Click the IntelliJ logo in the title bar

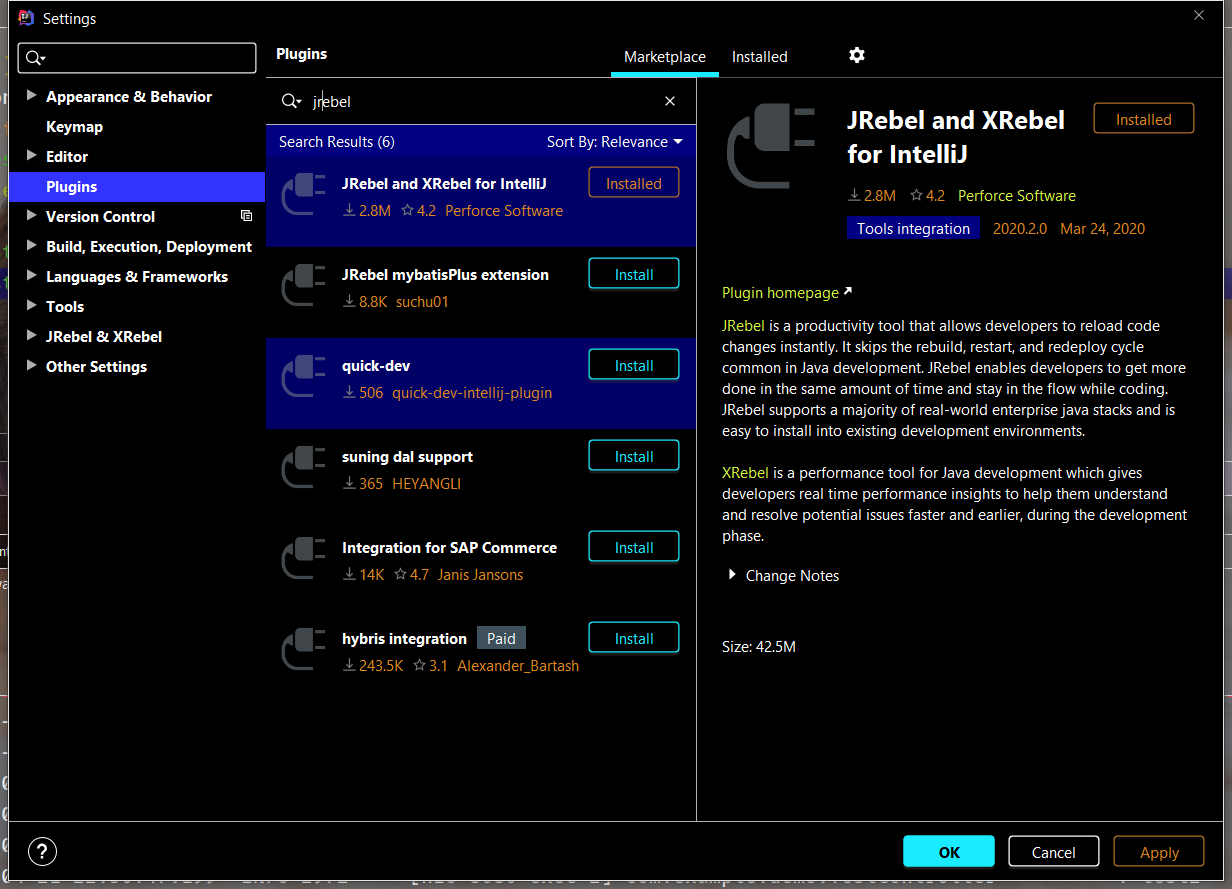[26, 17]
